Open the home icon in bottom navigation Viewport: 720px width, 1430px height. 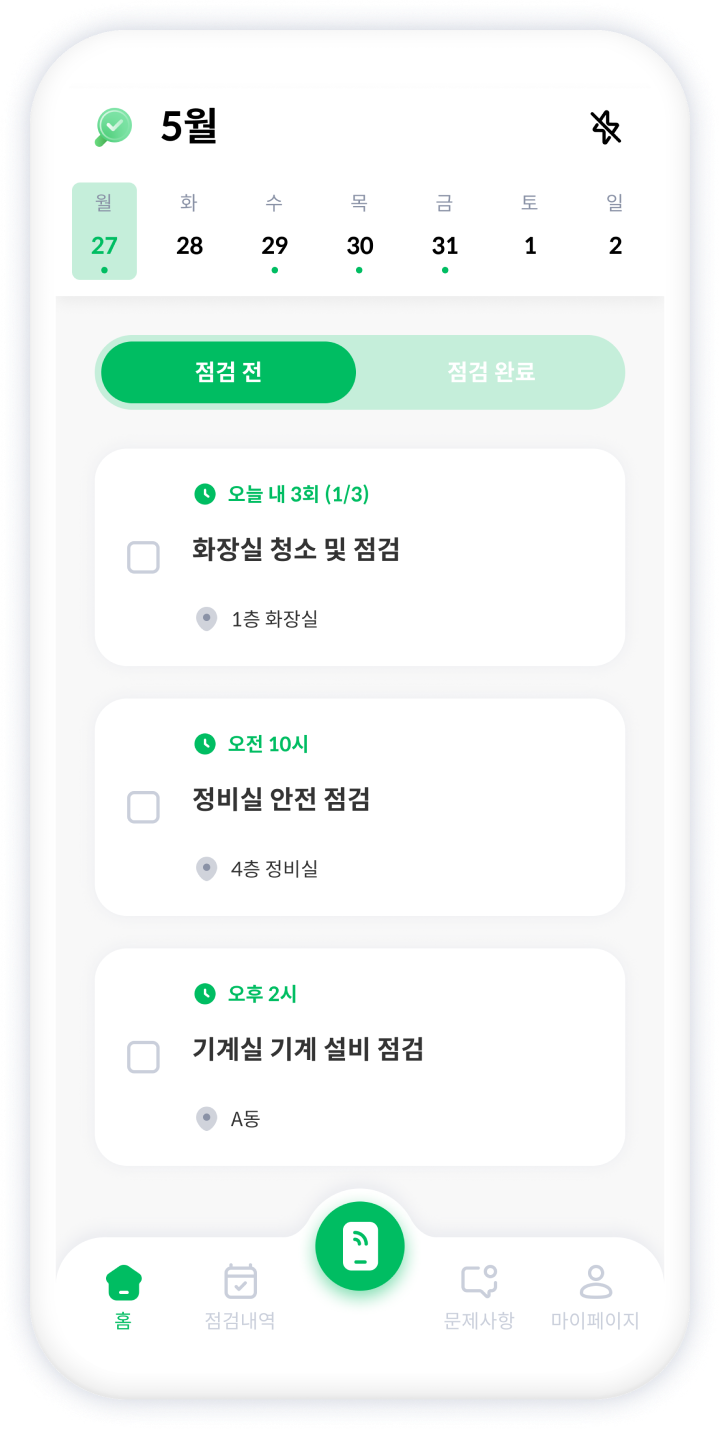pos(123,1282)
